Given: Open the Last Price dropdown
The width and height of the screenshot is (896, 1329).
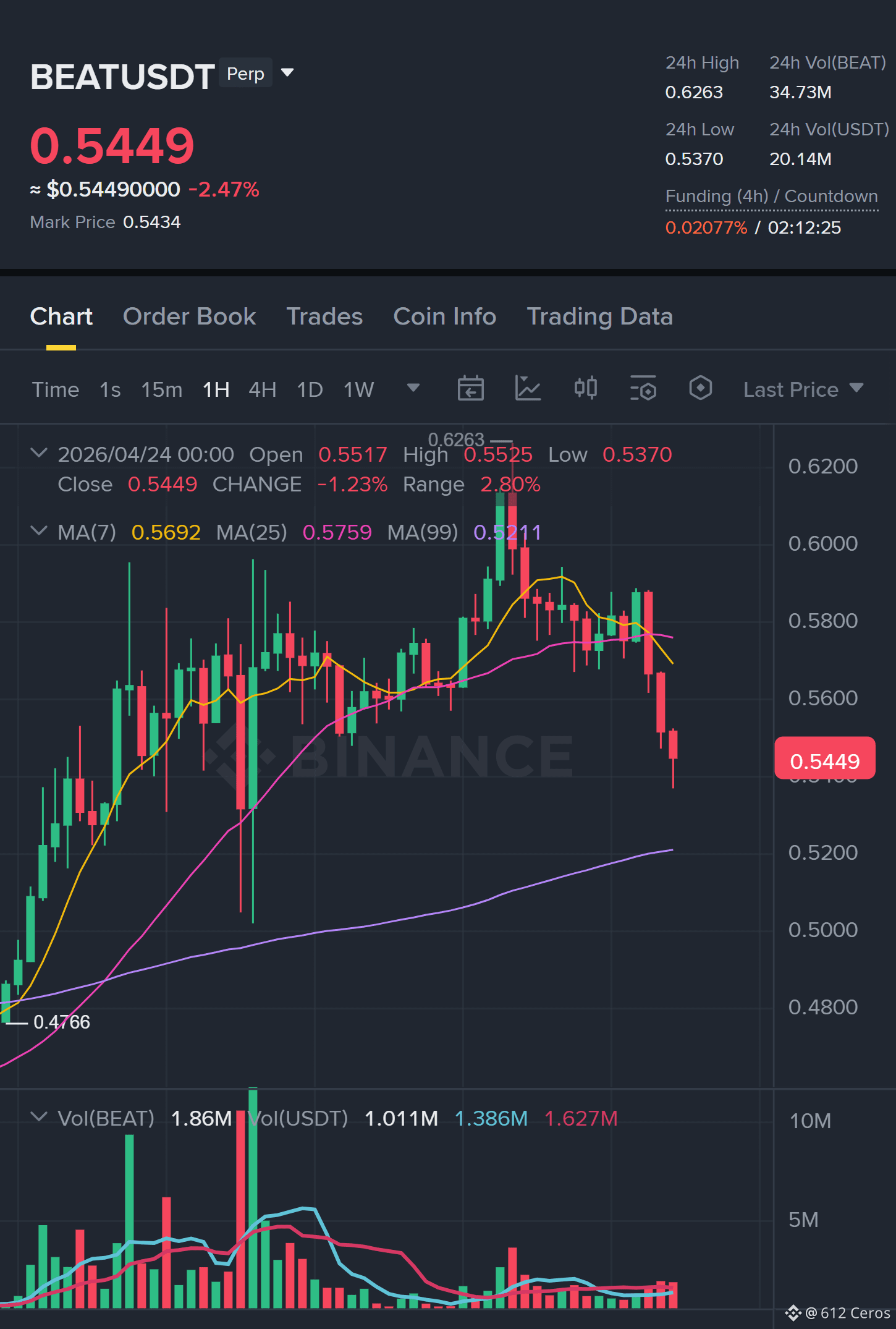Looking at the screenshot, I should click(x=803, y=389).
